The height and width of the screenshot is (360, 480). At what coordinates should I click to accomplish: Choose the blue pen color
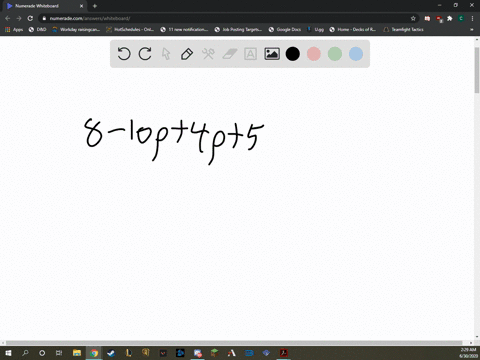(x=356, y=54)
